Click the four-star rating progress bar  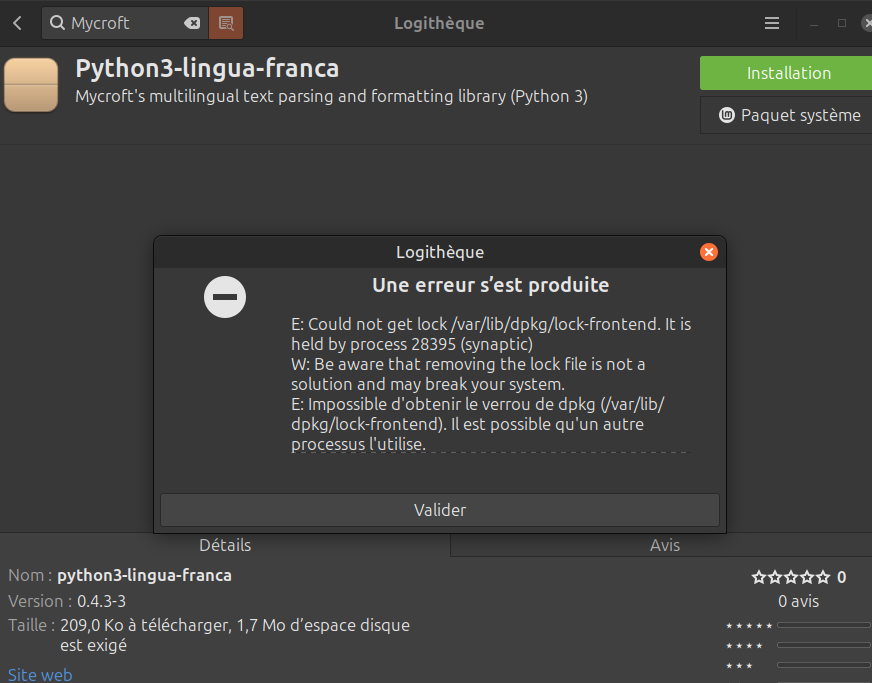[x=823, y=646]
